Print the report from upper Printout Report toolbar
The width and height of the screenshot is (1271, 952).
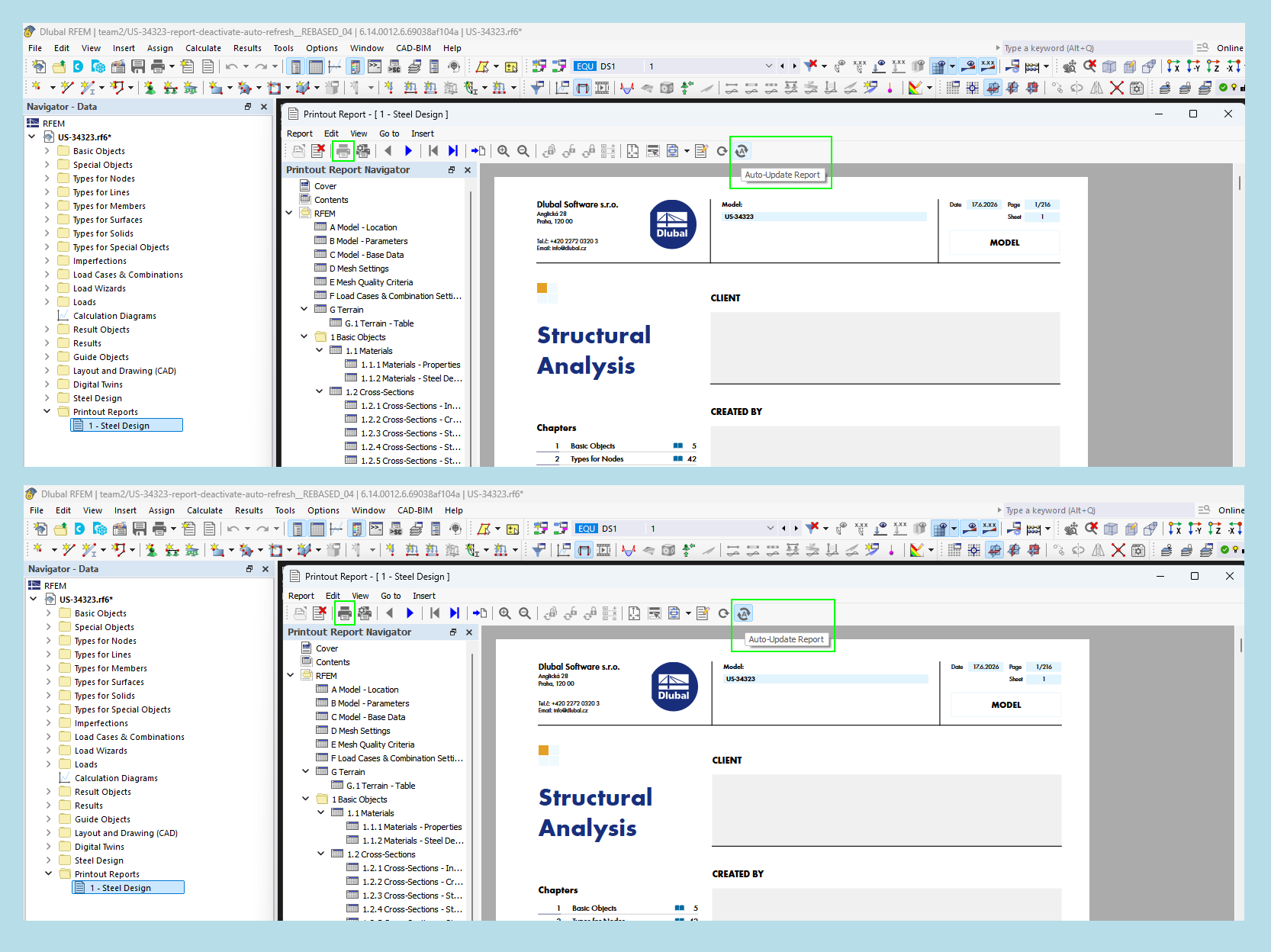(x=343, y=151)
